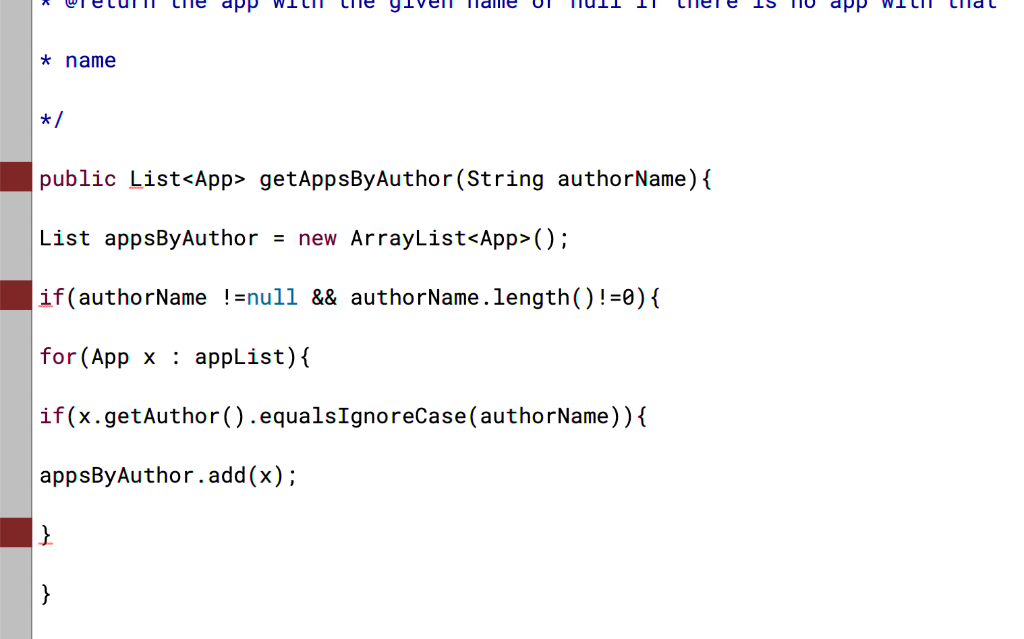Click 'String authorName' parameter text
The height and width of the screenshot is (639, 1024).
click(x=577, y=179)
